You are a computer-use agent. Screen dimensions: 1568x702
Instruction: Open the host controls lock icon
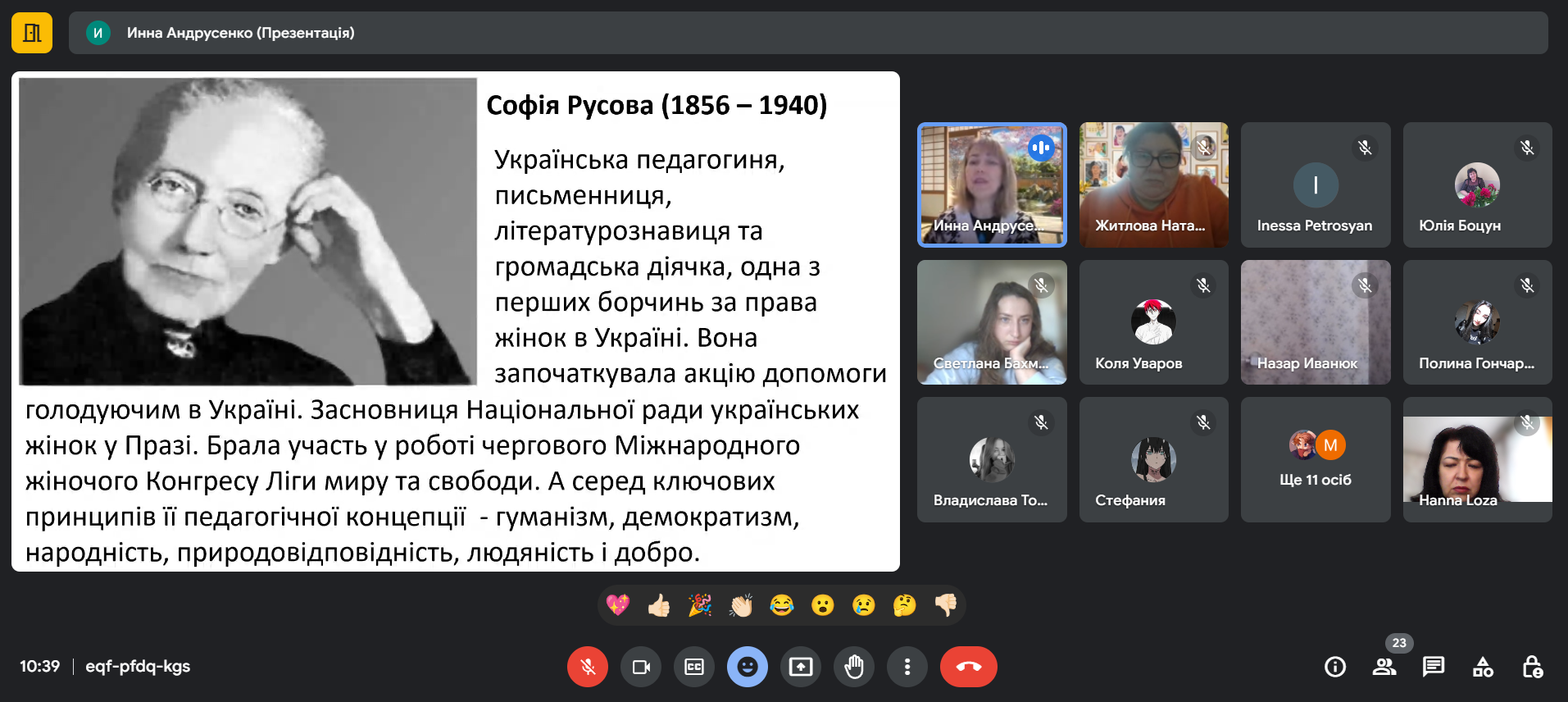[x=1532, y=667]
